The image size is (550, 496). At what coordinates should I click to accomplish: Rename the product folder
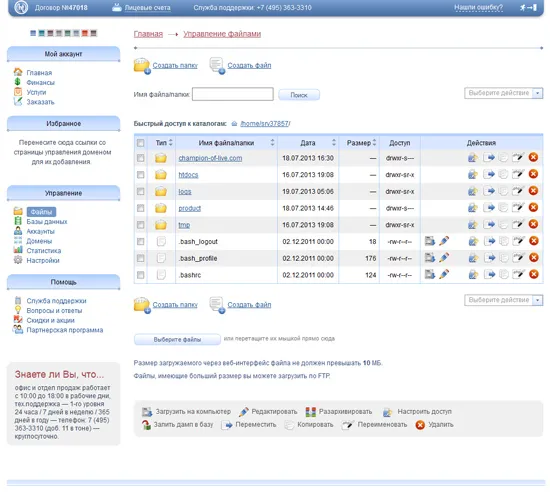pos(518,208)
